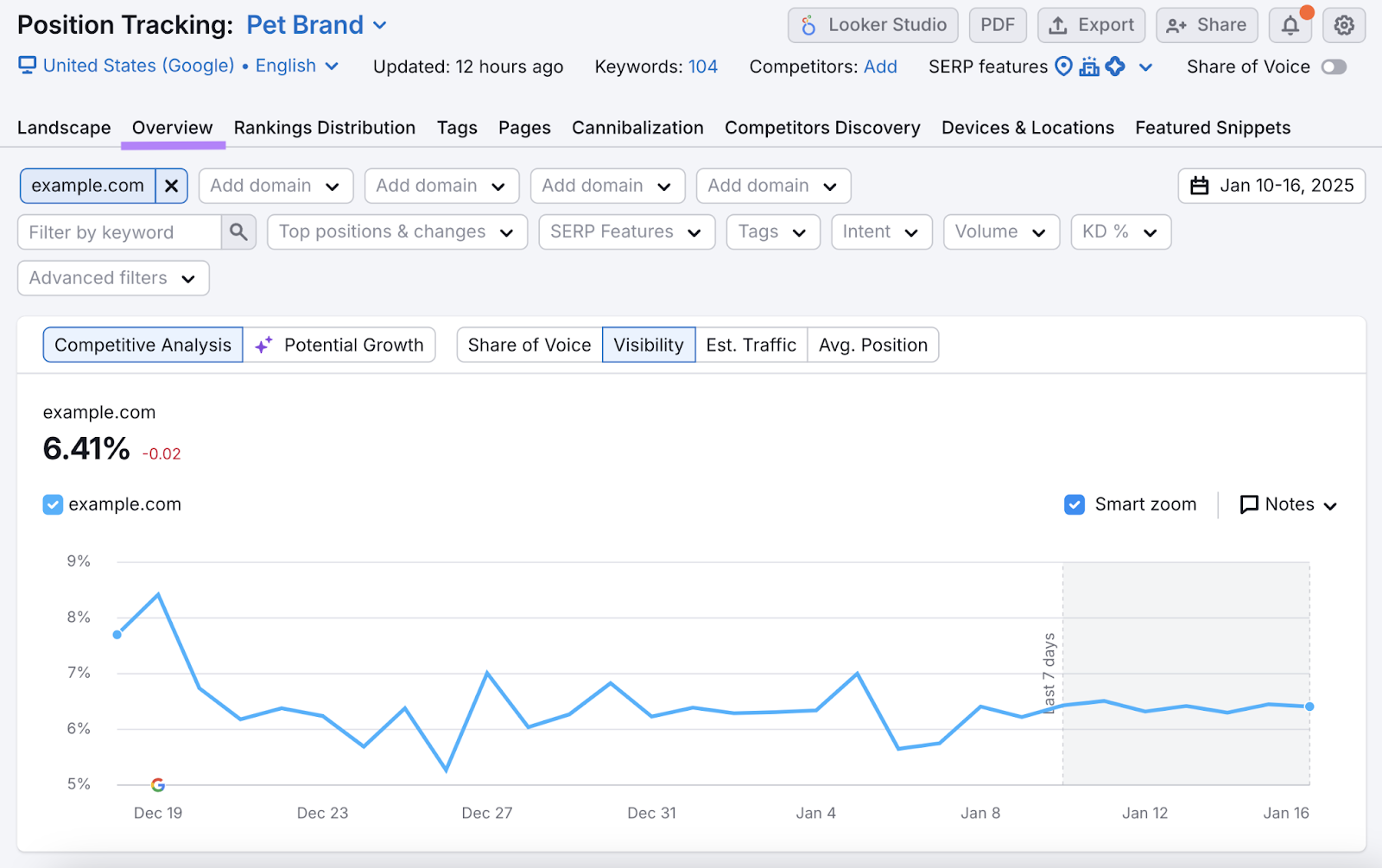Click local pack pin SERP feature icon
Viewport: 1382px width, 868px height.
pos(1064,67)
